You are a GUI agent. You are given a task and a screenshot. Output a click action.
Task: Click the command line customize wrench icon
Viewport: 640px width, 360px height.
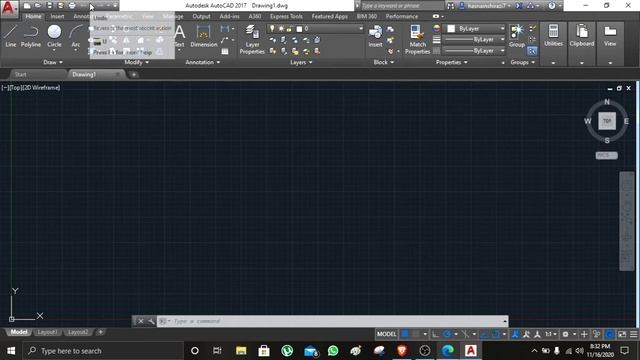click(151, 321)
